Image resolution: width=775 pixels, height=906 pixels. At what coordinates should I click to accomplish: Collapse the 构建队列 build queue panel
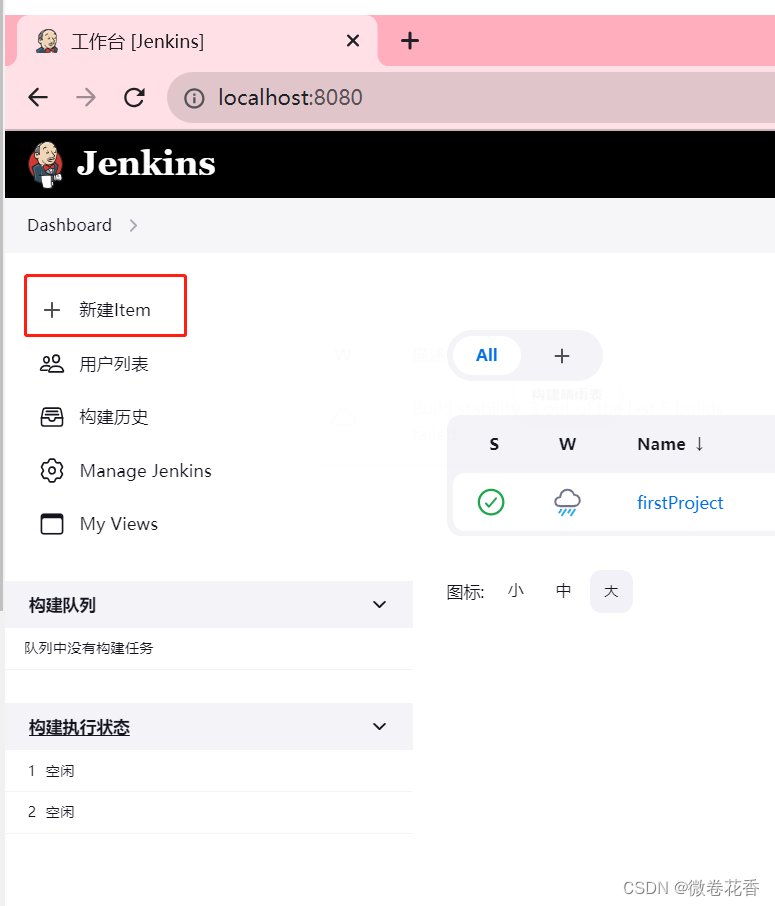tap(379, 605)
